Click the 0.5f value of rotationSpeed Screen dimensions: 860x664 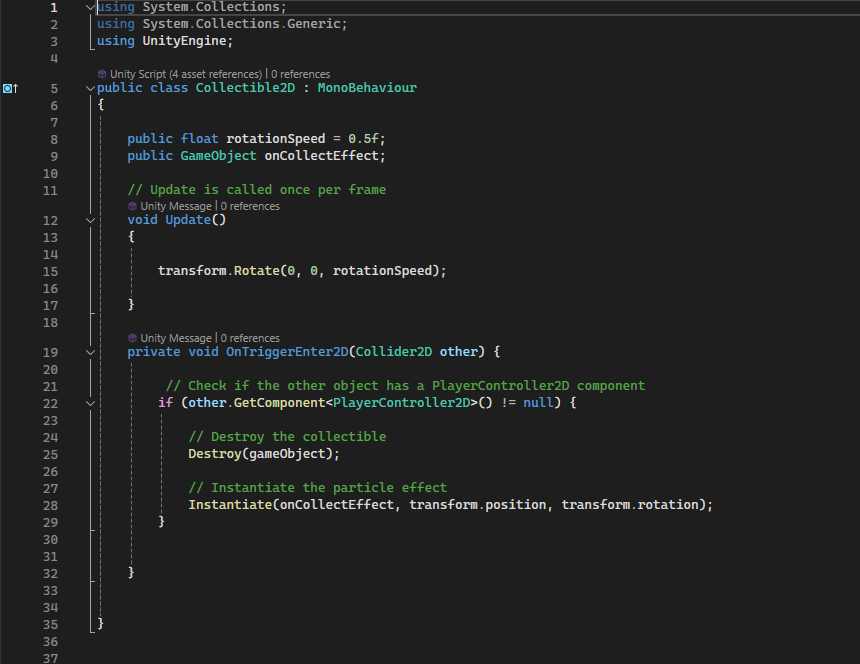tap(363, 139)
